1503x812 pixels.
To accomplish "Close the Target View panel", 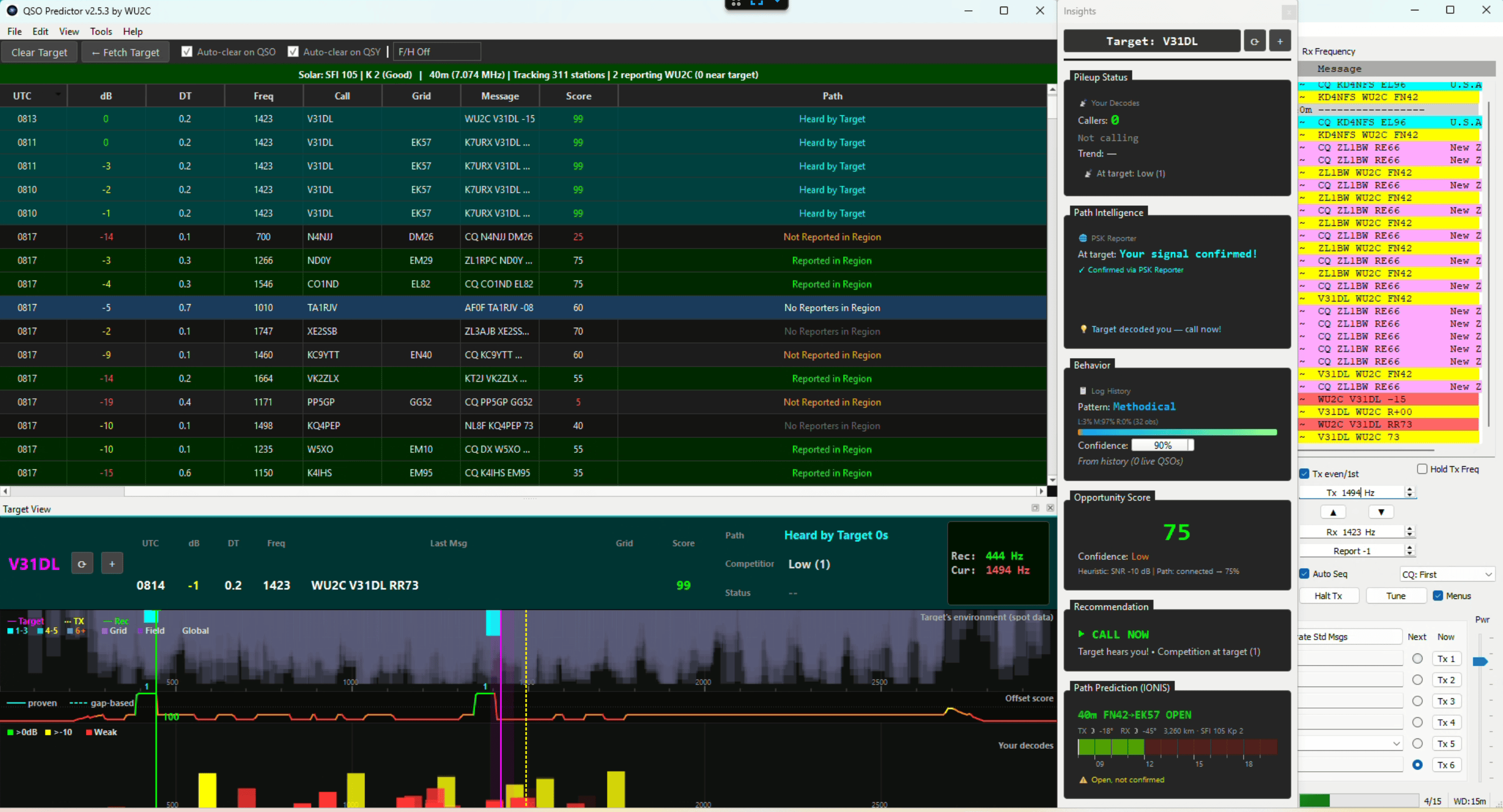I will [1050, 508].
